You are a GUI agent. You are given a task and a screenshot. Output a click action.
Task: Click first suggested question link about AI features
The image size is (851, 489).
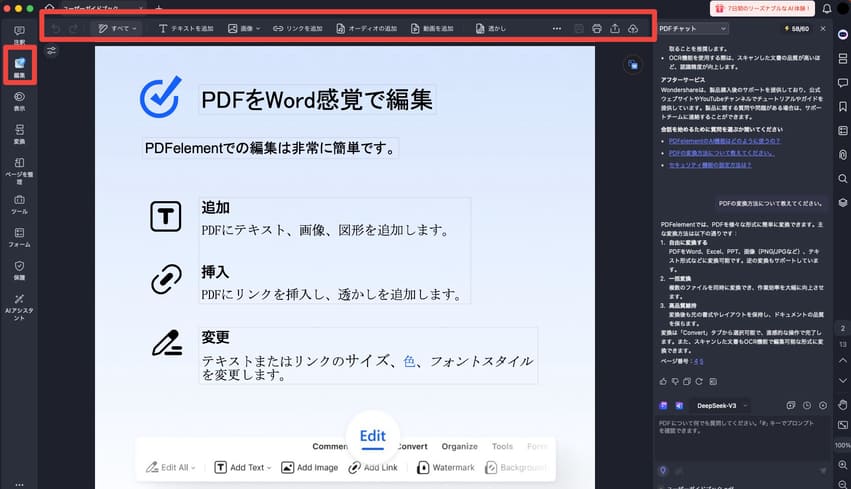pos(724,141)
